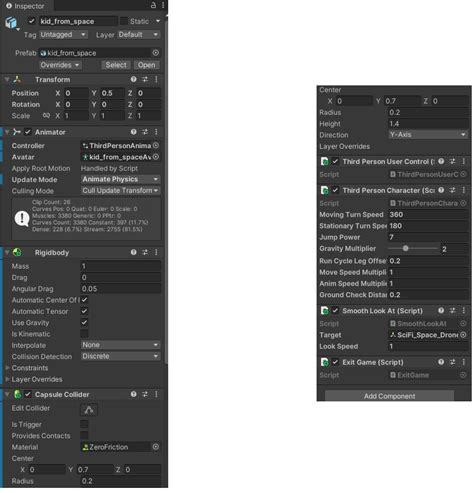
Task: Click the kid_from_space GameObject cube icon
Action: (11, 23)
